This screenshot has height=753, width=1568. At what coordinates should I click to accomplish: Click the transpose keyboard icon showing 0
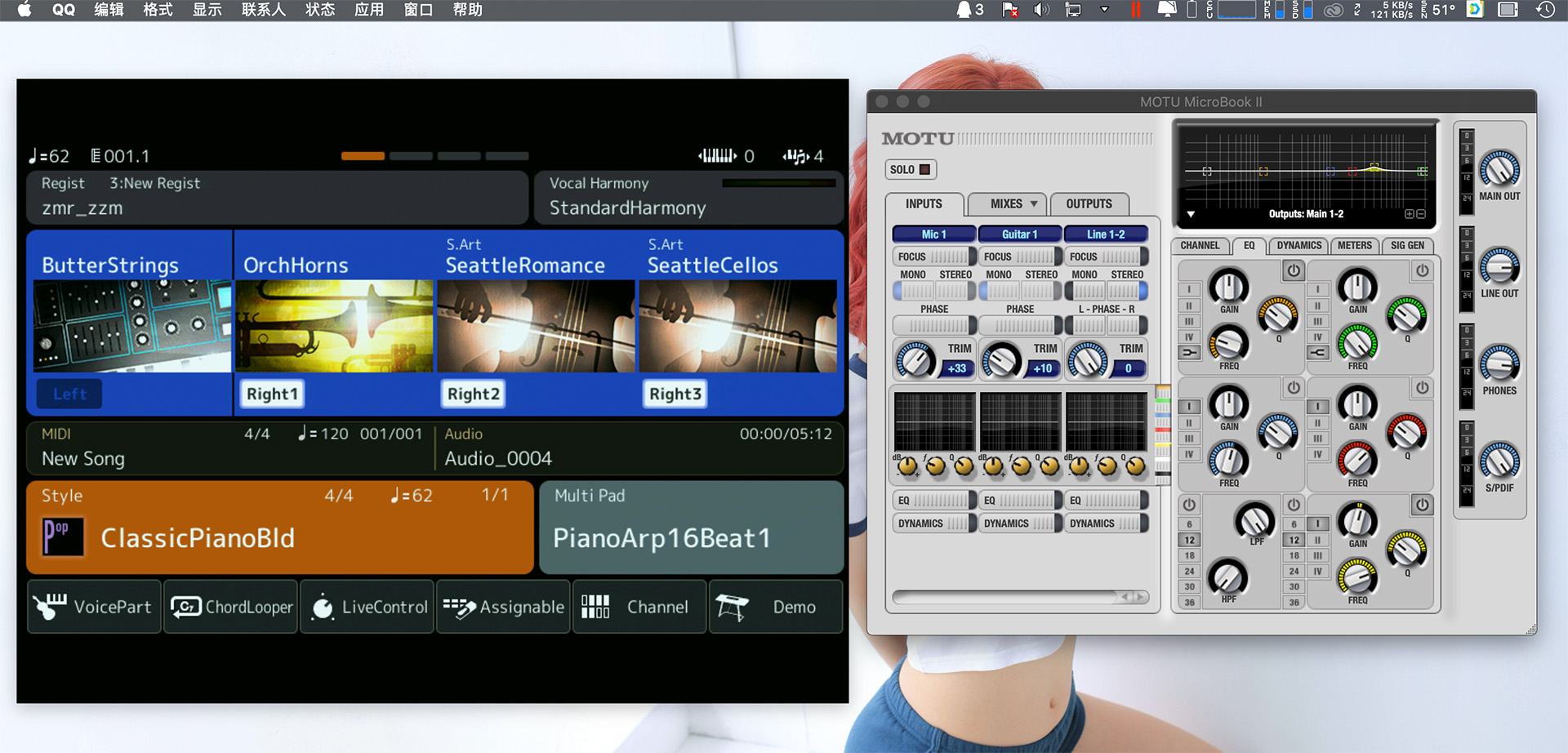pos(717,156)
